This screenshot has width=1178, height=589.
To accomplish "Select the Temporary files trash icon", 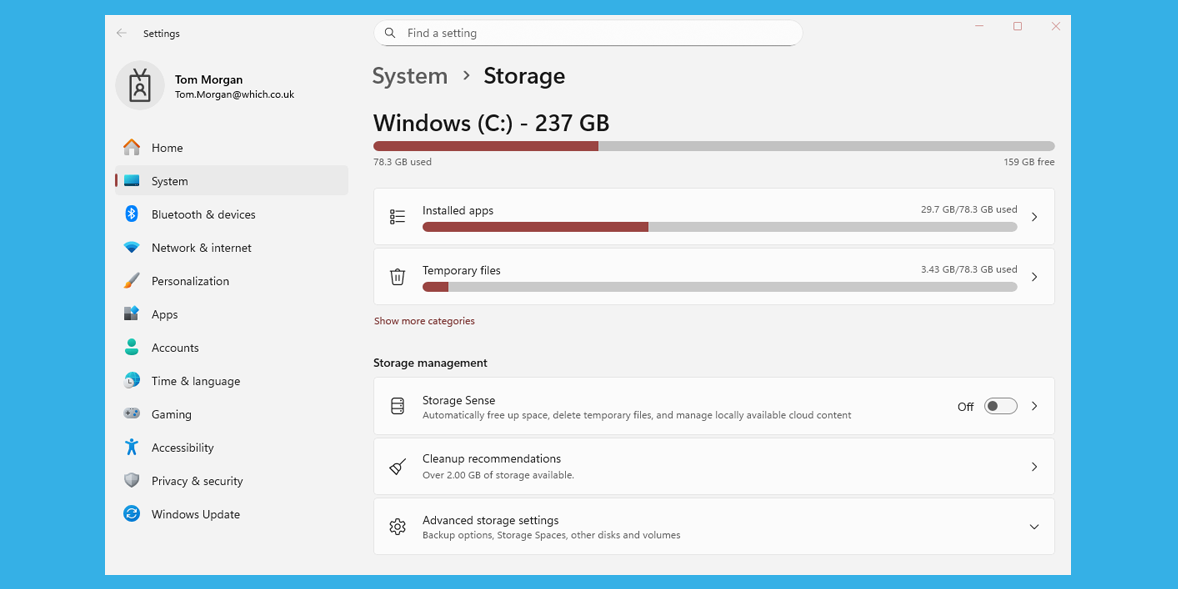I will [397, 277].
